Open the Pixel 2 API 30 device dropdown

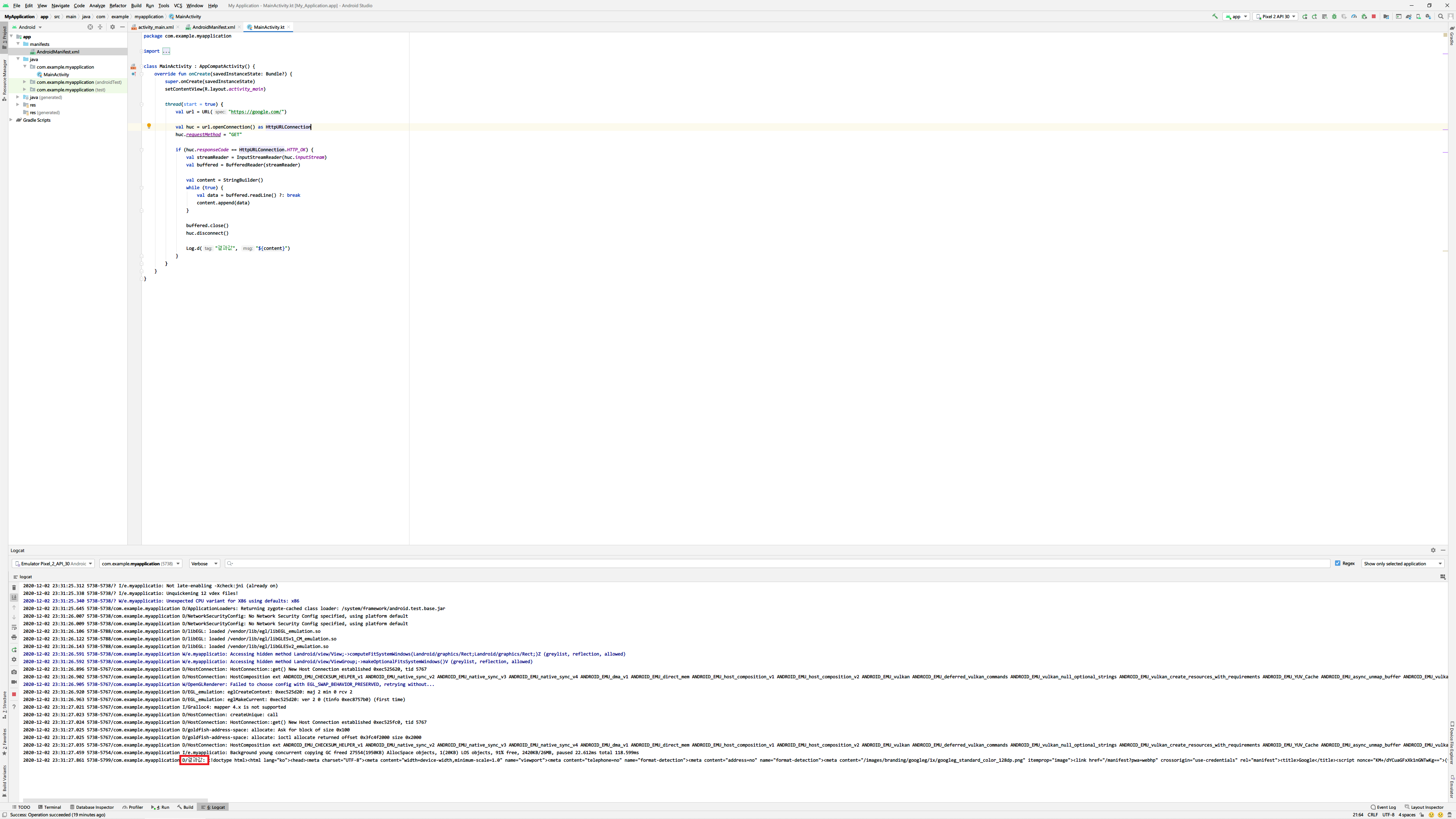click(x=1275, y=16)
